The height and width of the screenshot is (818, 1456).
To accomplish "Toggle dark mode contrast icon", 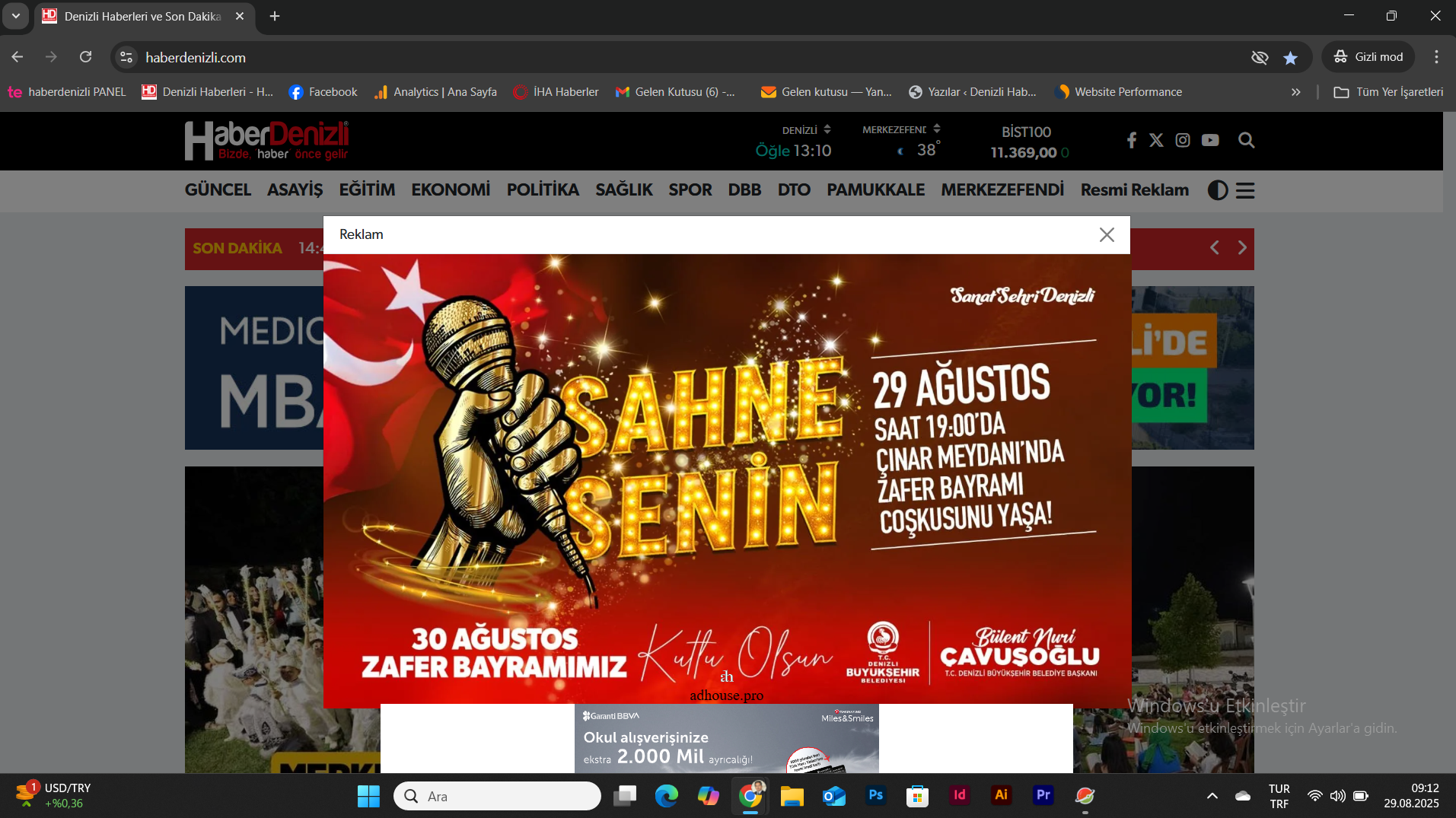I will (1218, 190).
